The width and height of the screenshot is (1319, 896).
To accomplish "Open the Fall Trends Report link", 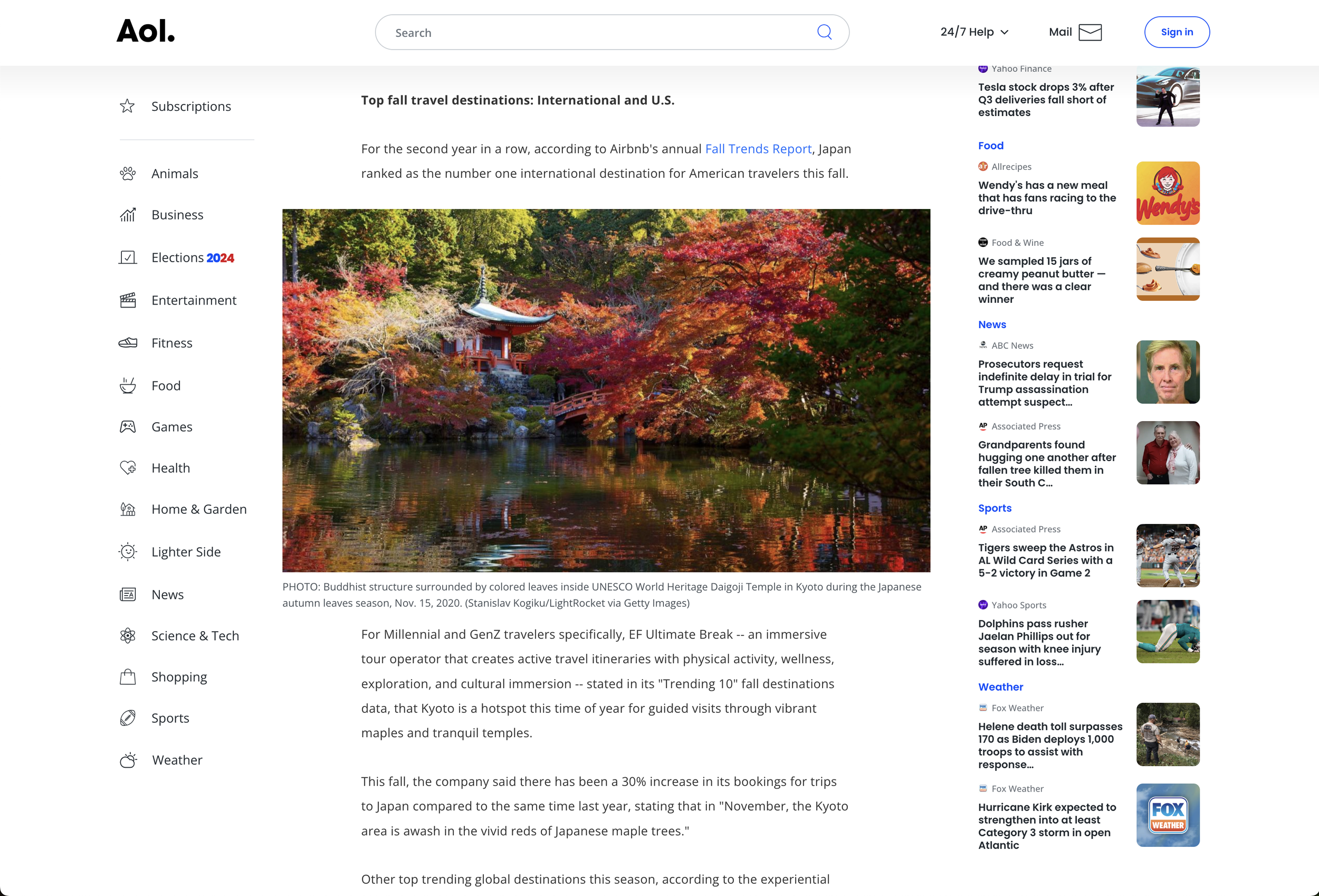I will (x=758, y=149).
